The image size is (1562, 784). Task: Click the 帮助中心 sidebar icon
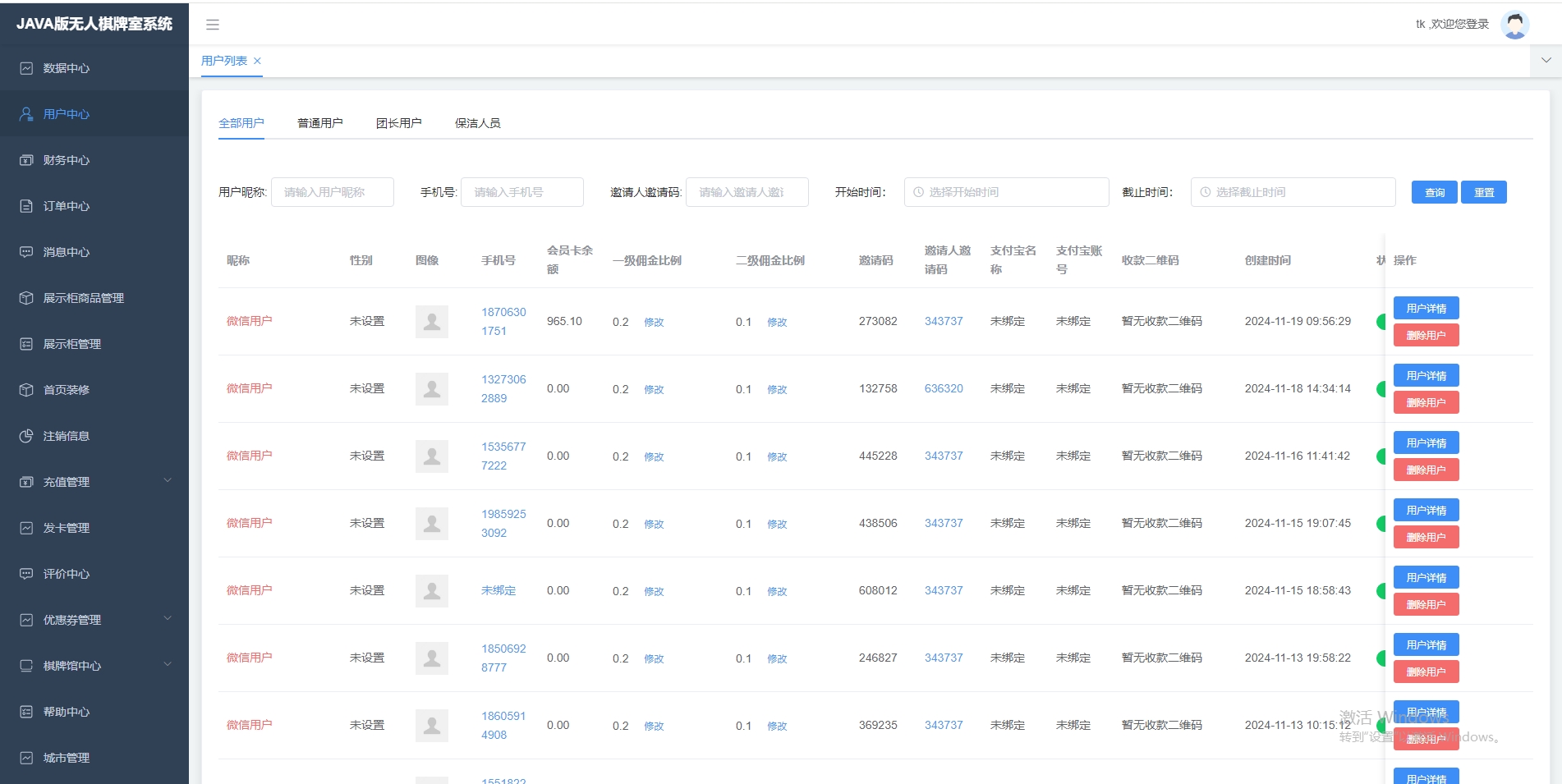coord(26,712)
